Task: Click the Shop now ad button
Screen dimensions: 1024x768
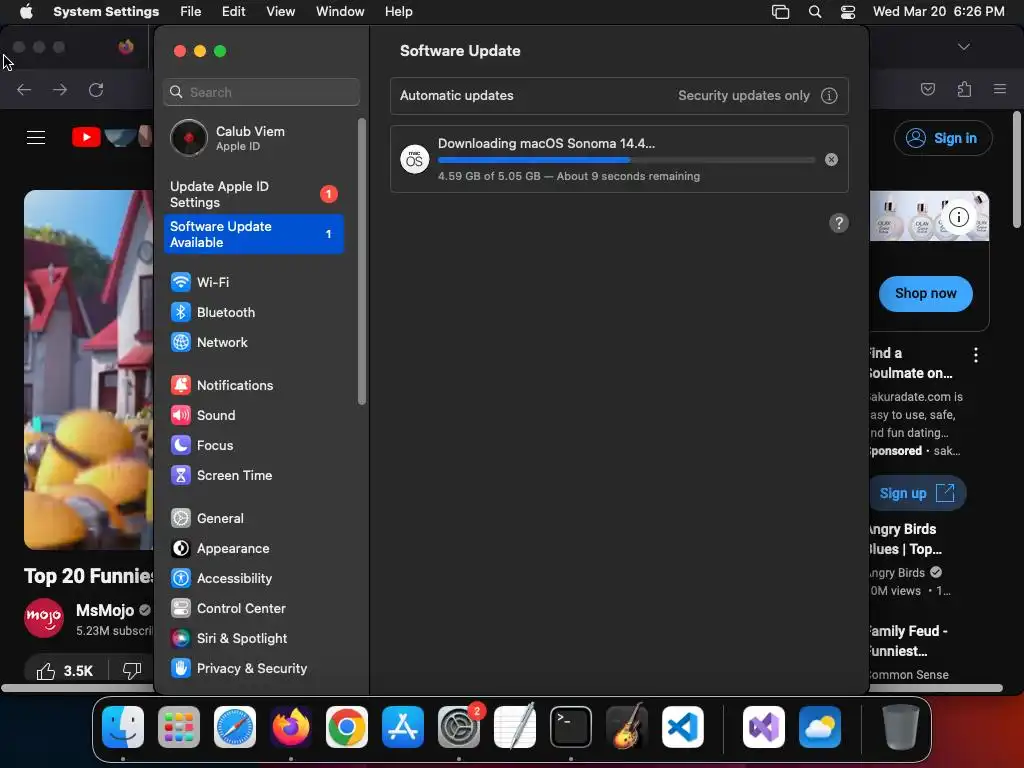Action: (x=925, y=294)
